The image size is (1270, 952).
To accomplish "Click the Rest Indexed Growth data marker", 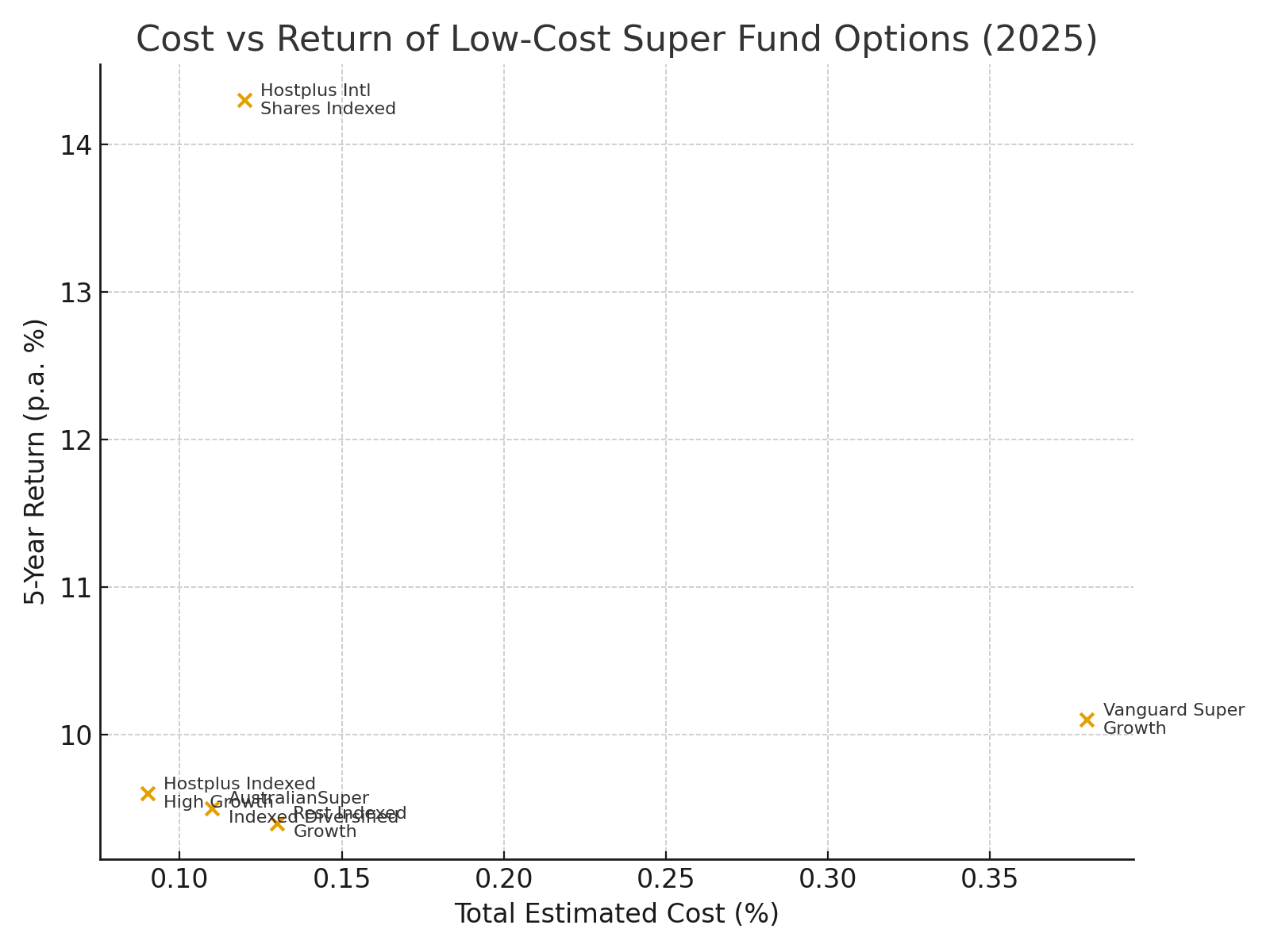I will (x=277, y=823).
